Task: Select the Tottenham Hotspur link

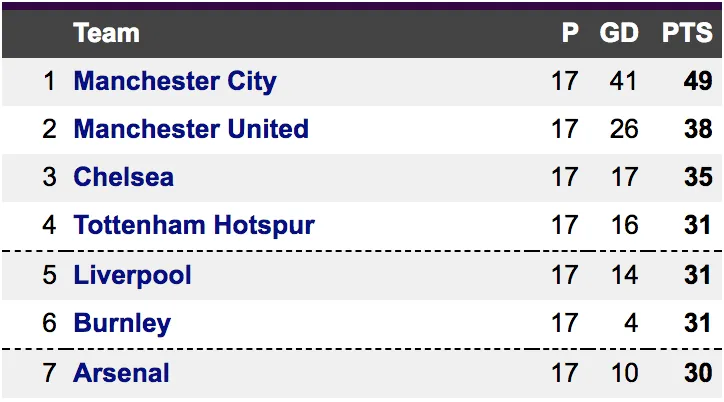Action: click(194, 226)
